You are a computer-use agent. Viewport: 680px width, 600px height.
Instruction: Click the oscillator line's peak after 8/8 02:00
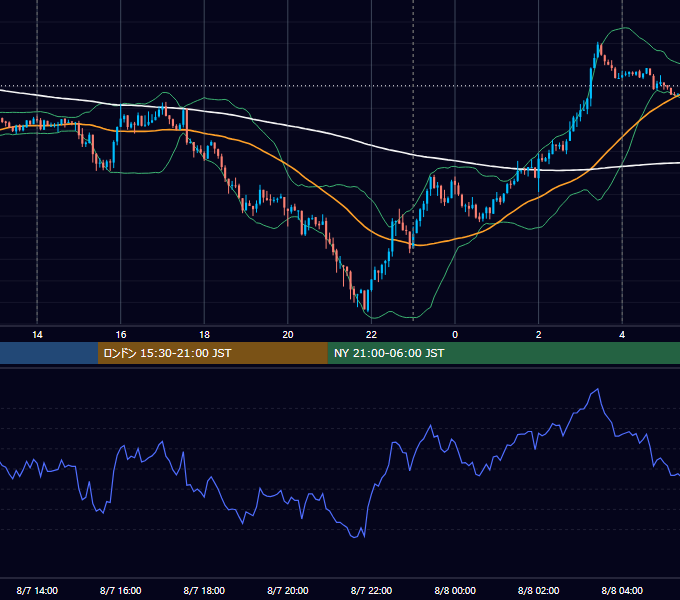tap(598, 389)
